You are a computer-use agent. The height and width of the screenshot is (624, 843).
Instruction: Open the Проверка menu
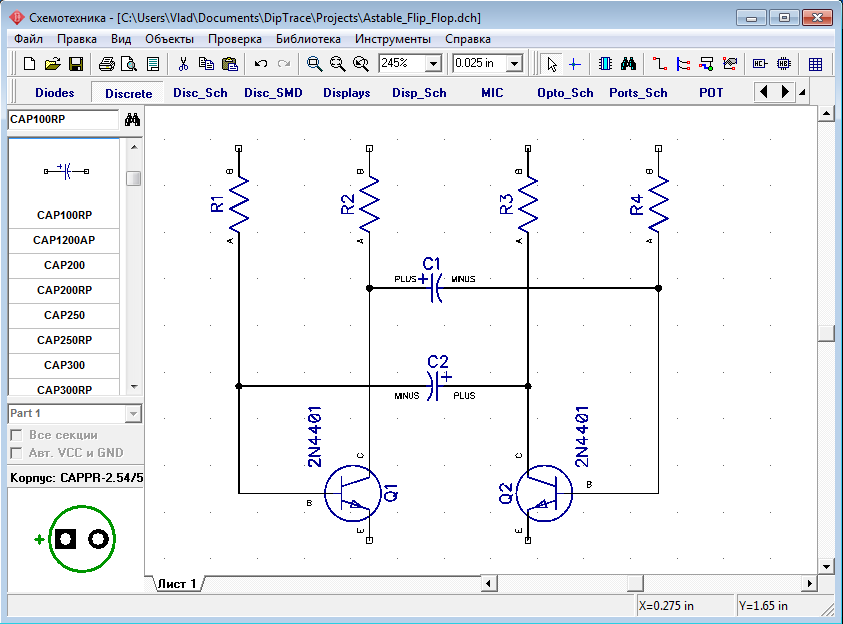pyautogui.click(x=234, y=39)
